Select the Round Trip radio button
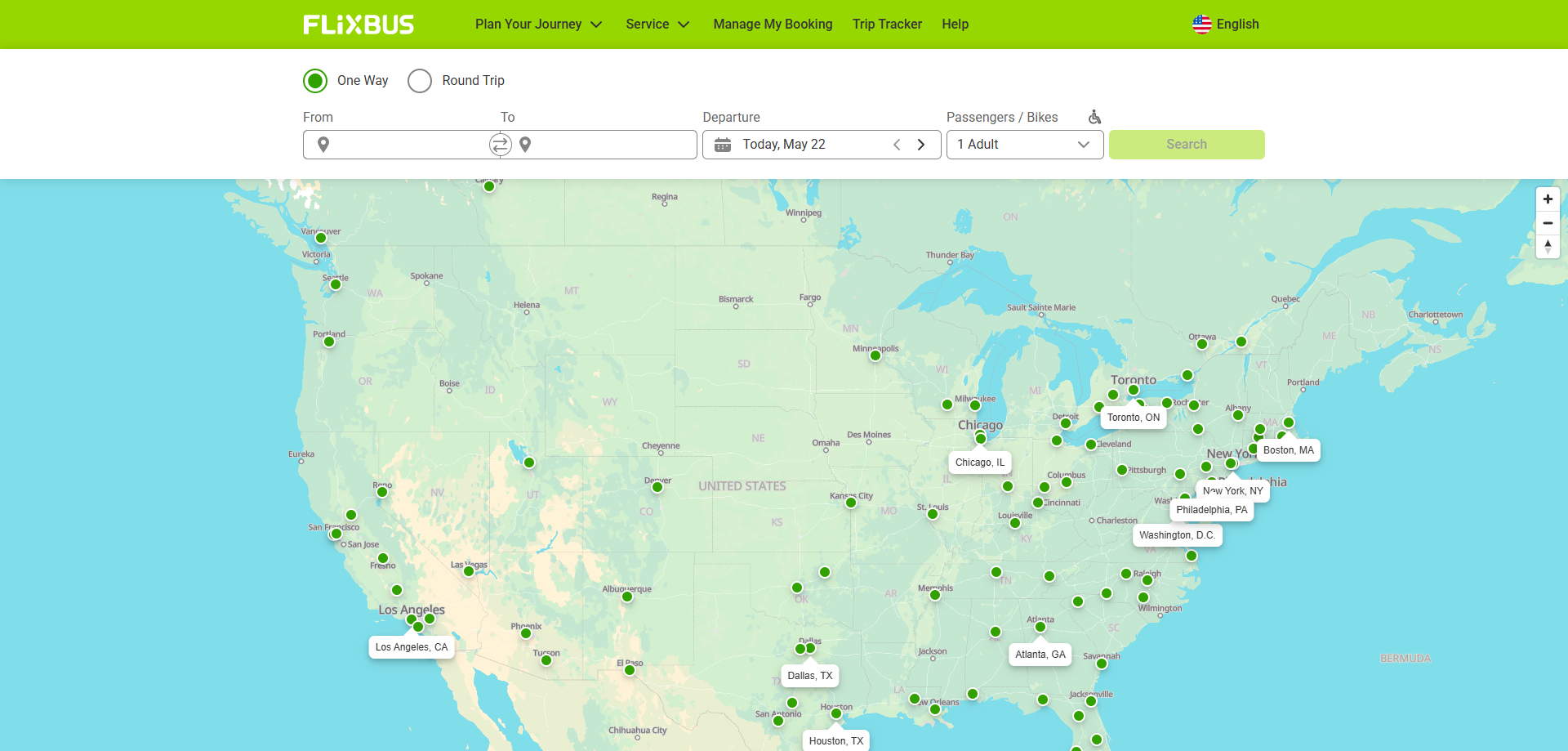Viewport: 1568px width, 751px height. (420, 81)
